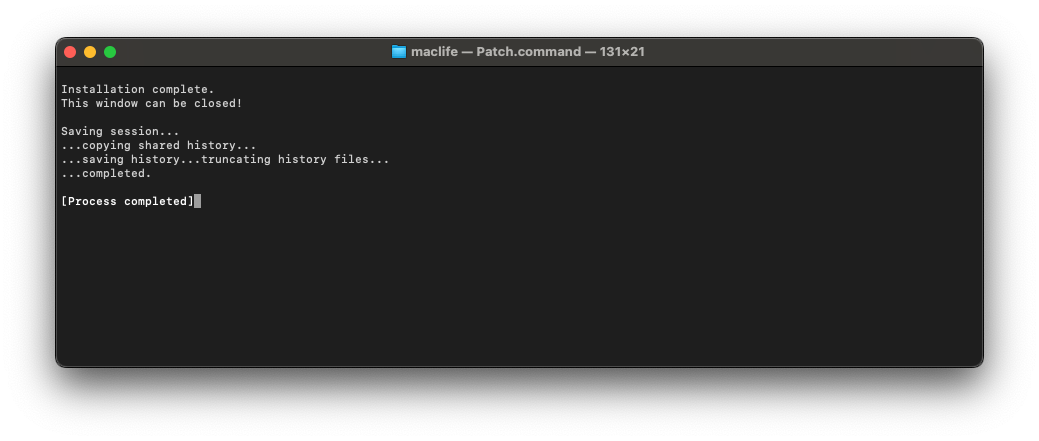Click the gray terminal cursor block
The image size is (1039, 441).
click(198, 201)
